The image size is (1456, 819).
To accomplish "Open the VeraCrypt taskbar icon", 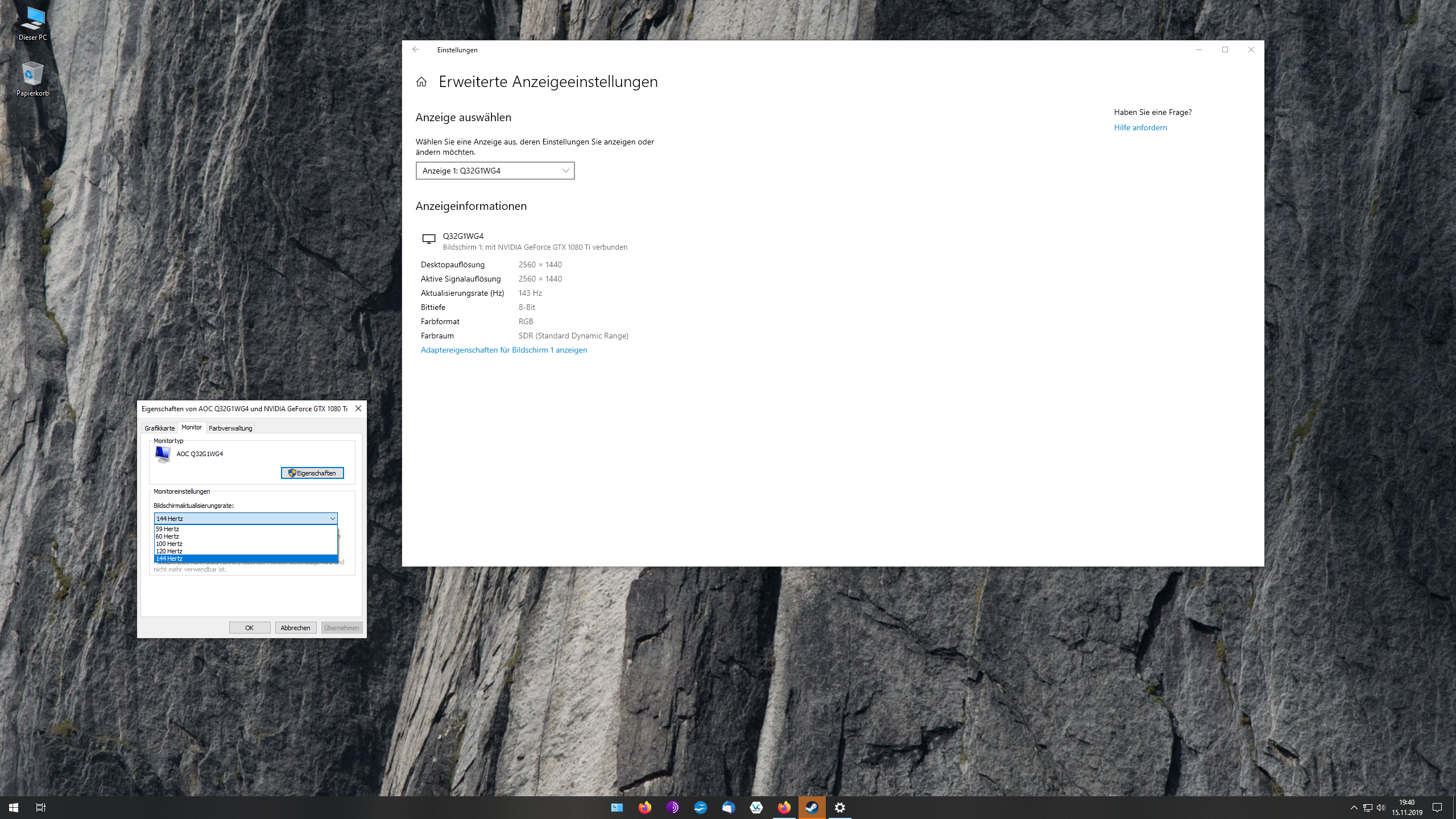I will [756, 807].
